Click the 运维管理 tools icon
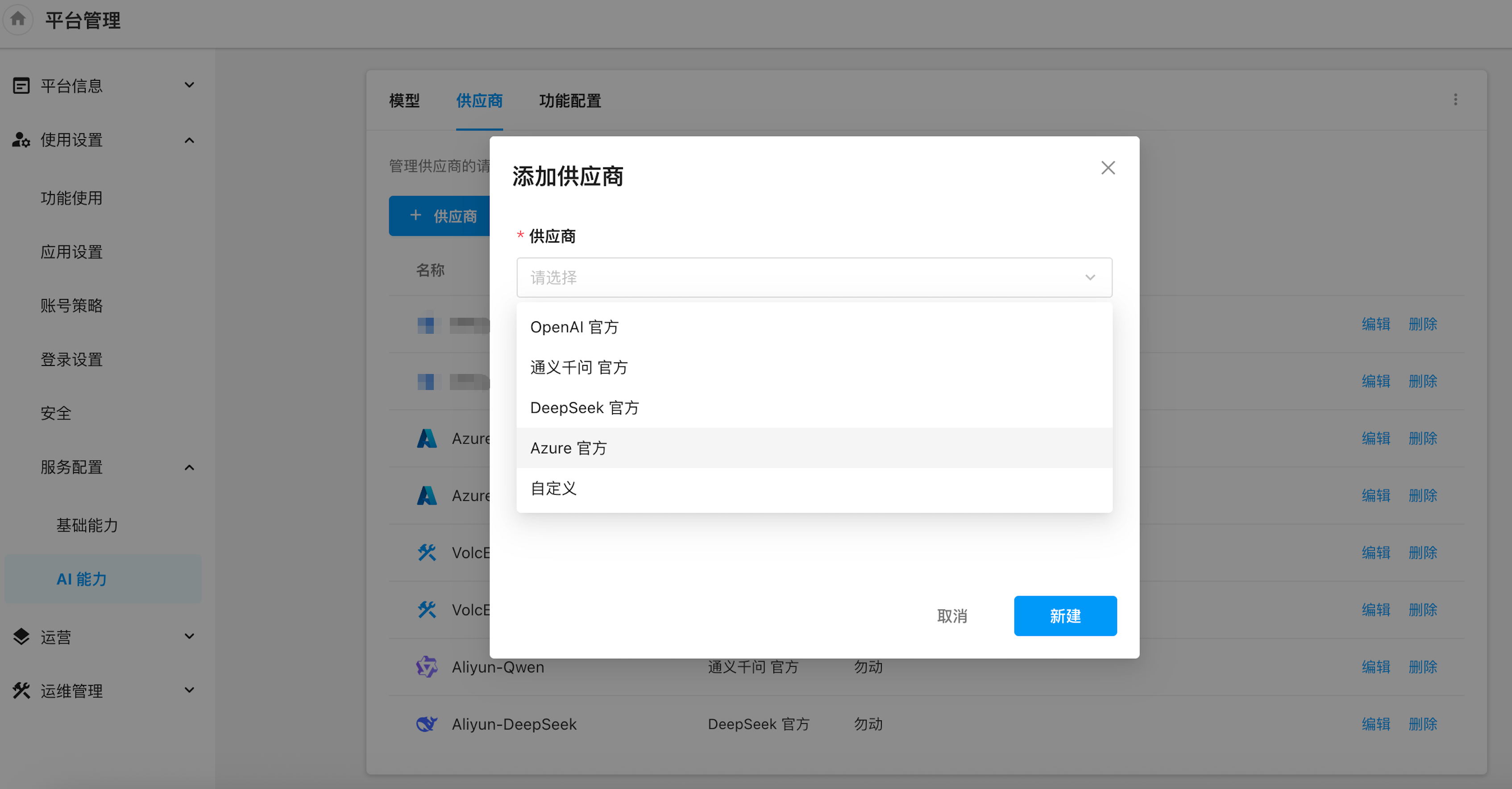 pyautogui.click(x=21, y=690)
